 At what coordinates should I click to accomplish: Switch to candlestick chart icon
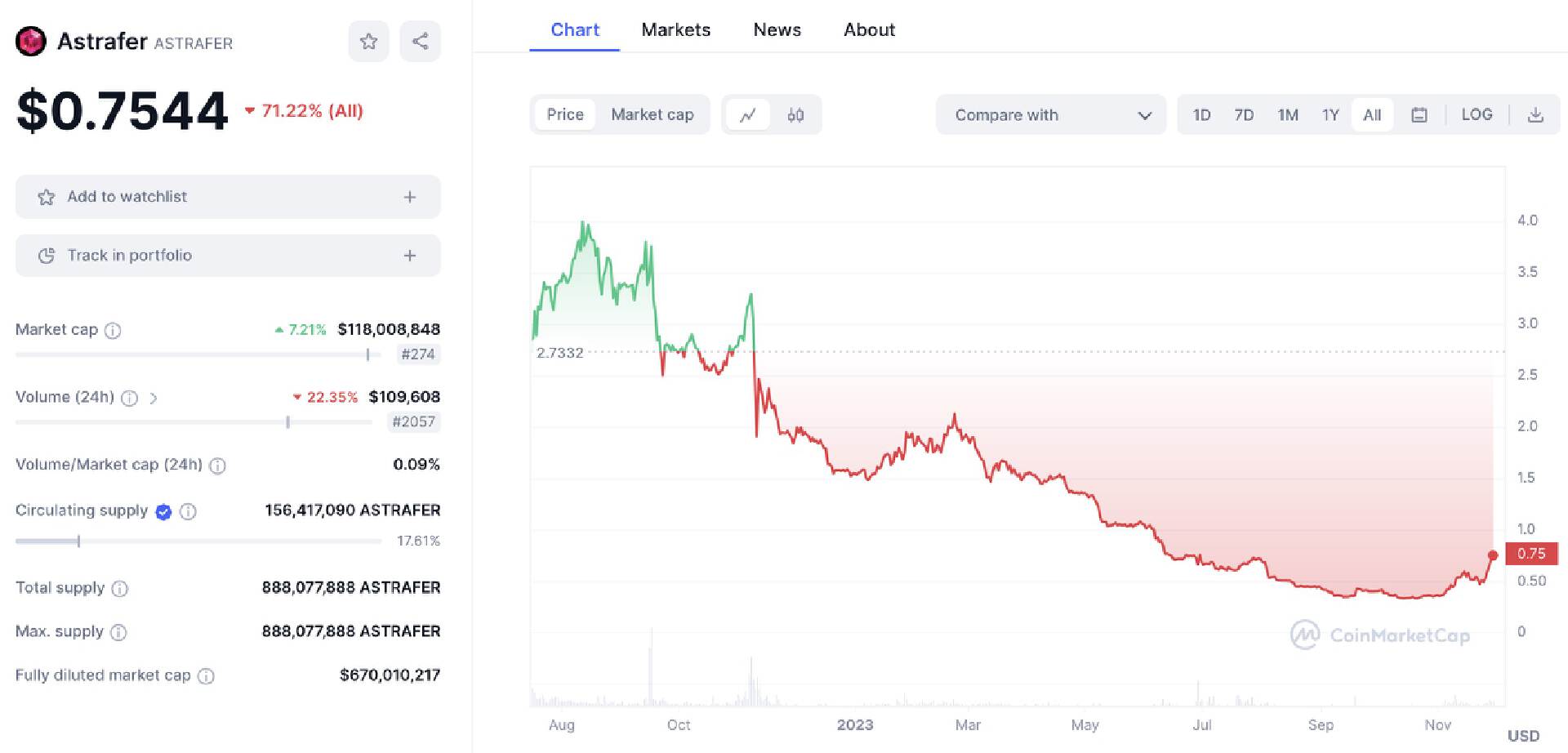coord(795,115)
